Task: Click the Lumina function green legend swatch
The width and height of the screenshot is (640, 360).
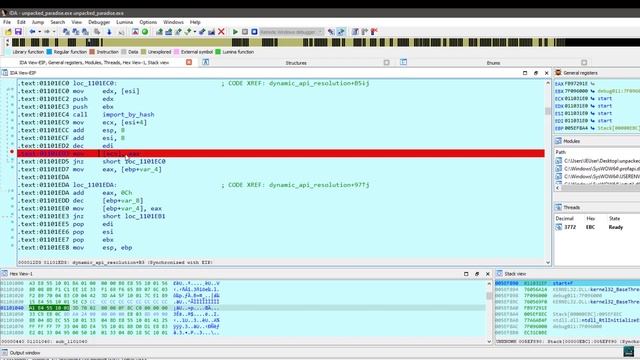Action: point(218,52)
